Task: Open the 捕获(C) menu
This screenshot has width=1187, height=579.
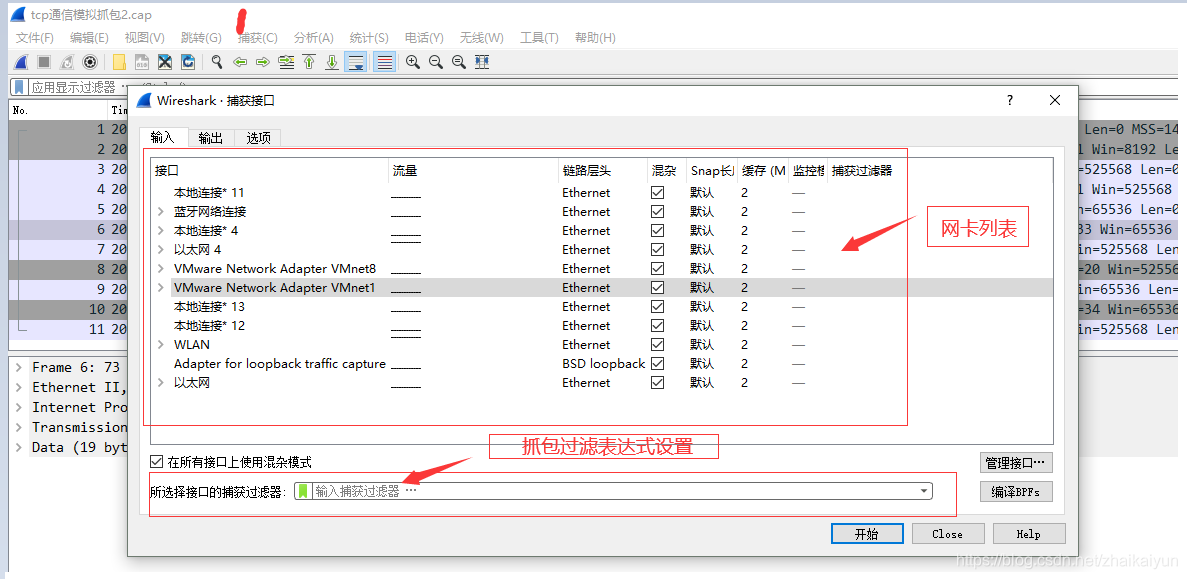Action: click(257, 37)
